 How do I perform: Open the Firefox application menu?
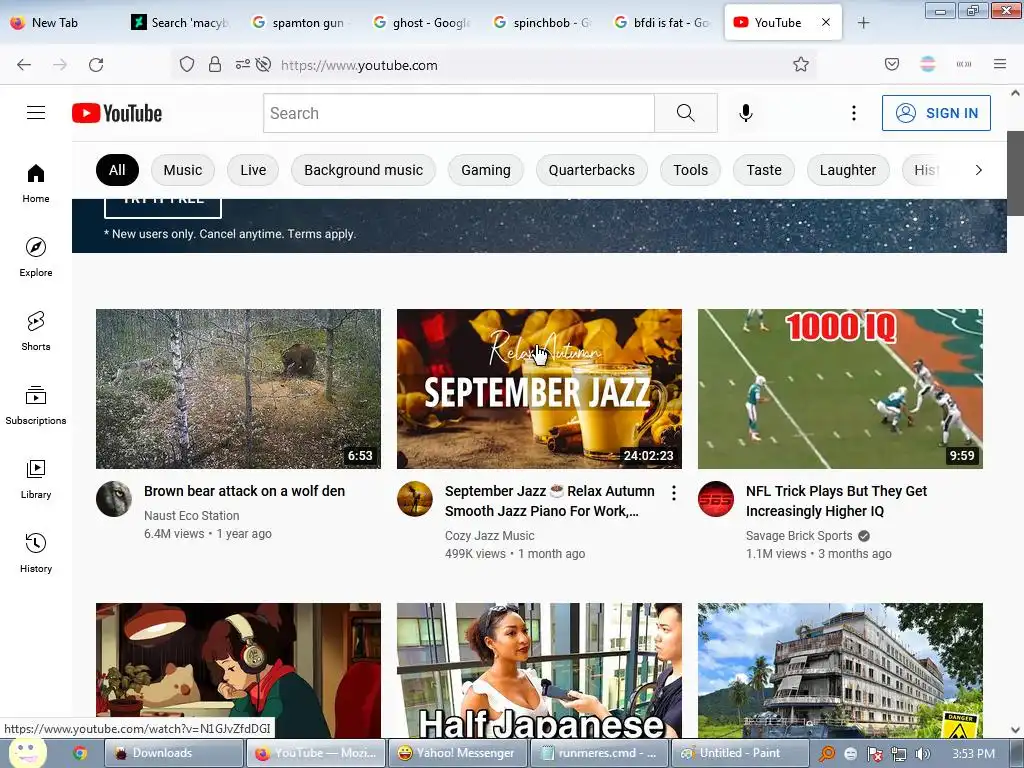tap(1000, 64)
